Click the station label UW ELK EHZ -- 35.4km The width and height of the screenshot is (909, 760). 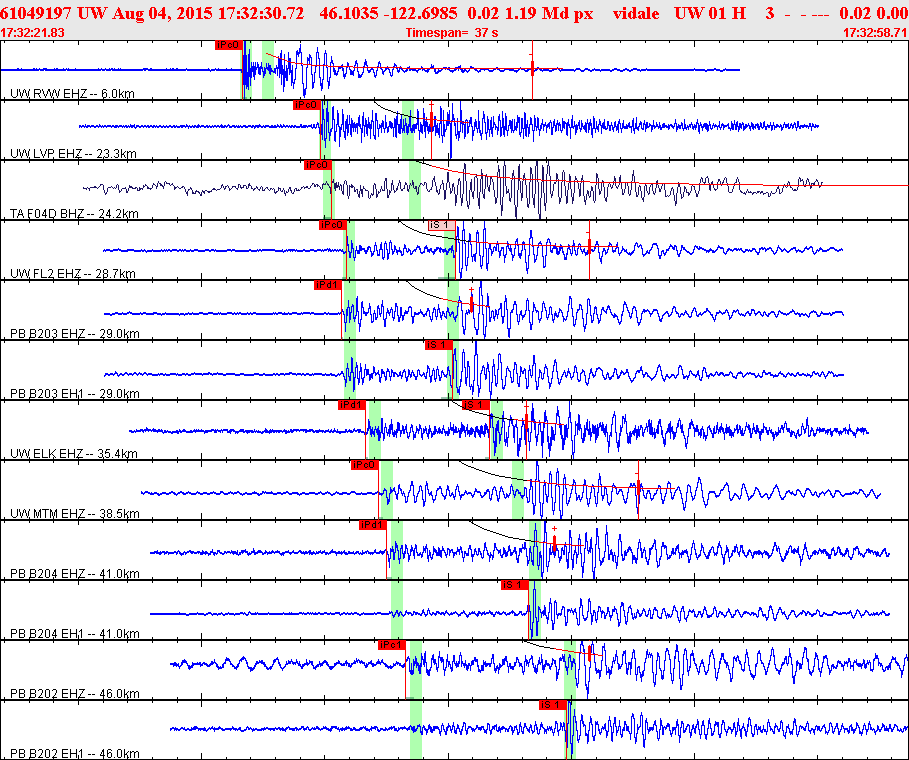[x=74, y=453]
